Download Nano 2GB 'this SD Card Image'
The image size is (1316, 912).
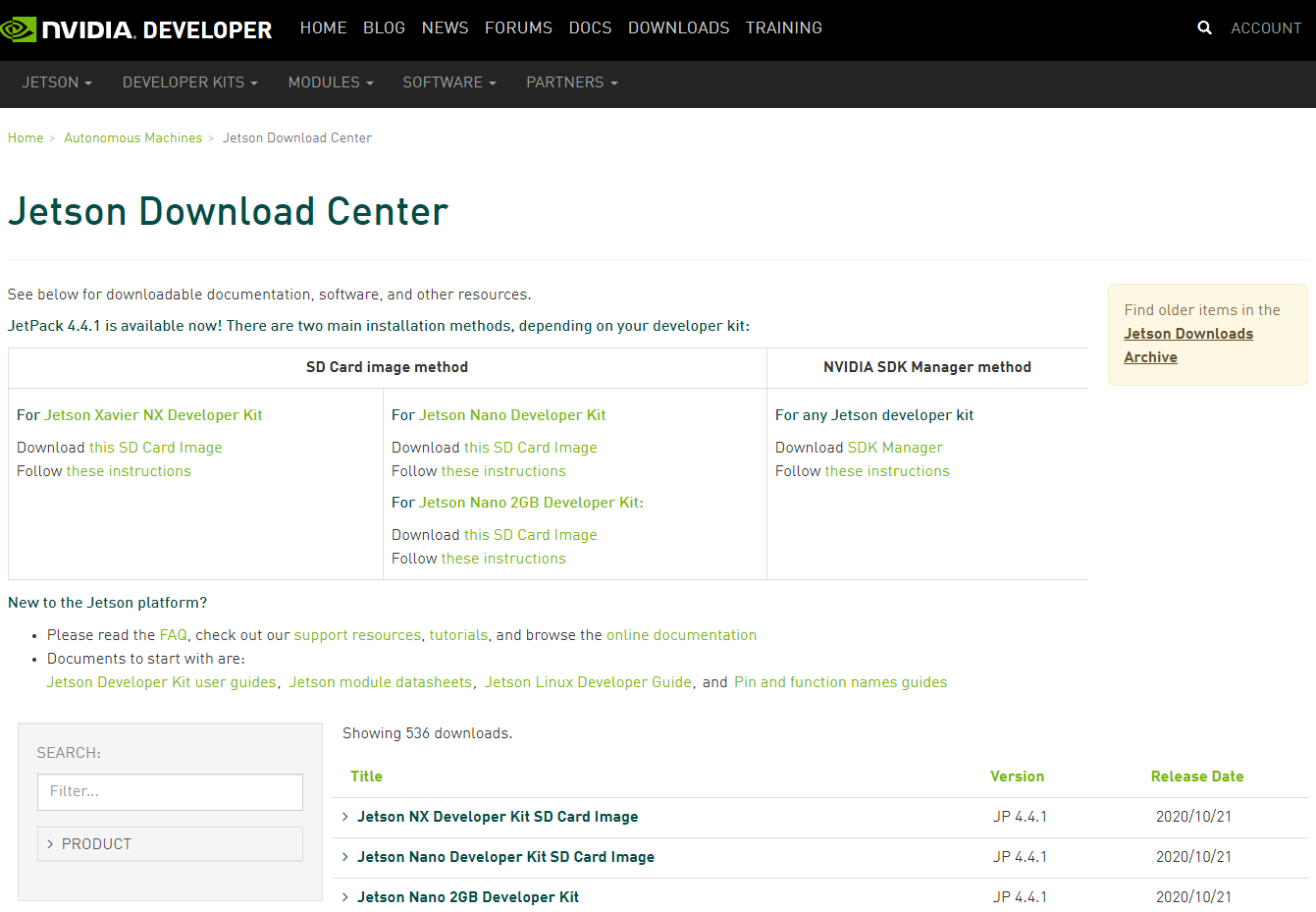point(530,535)
